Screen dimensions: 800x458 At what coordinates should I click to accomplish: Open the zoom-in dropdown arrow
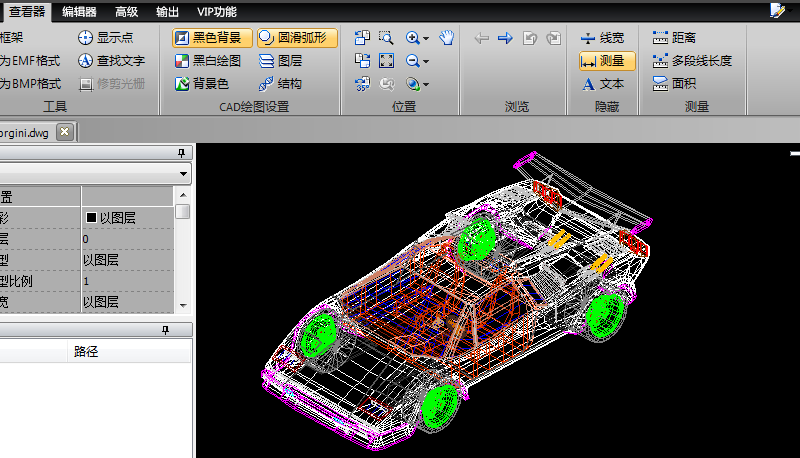(x=426, y=38)
